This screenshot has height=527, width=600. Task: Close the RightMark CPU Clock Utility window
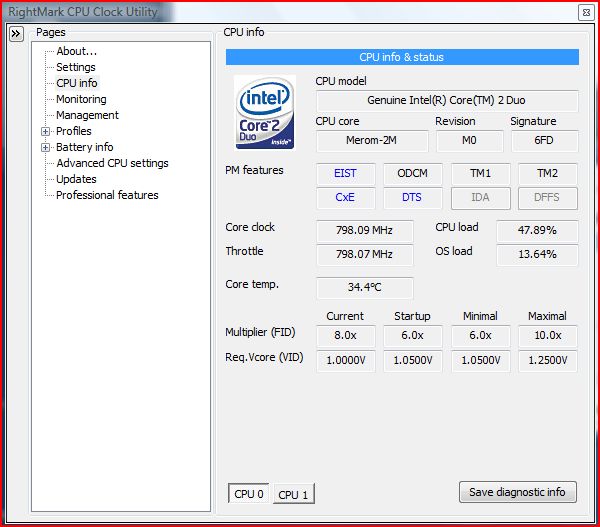(x=586, y=13)
